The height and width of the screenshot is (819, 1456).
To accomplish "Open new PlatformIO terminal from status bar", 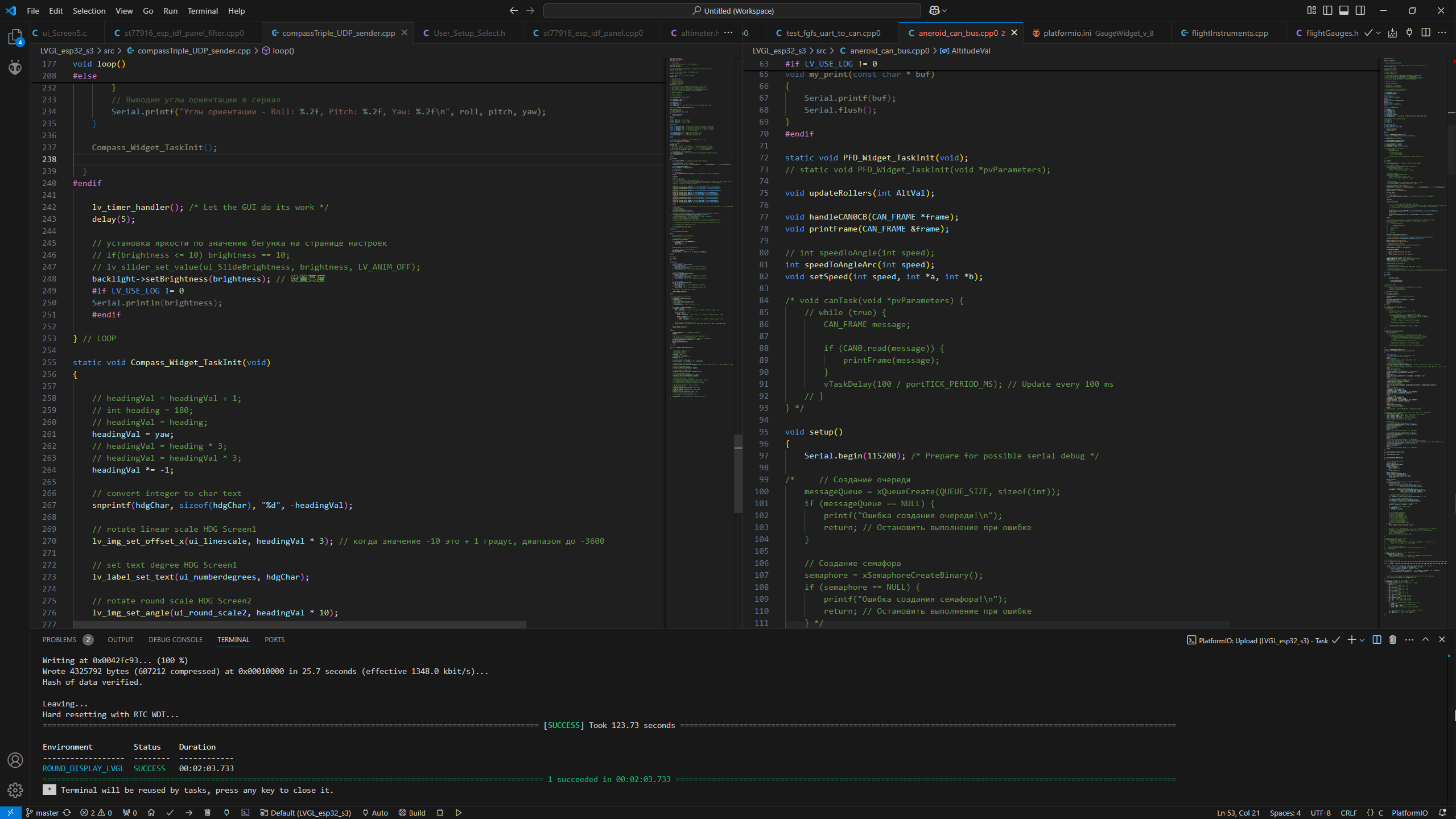I will click(245, 813).
